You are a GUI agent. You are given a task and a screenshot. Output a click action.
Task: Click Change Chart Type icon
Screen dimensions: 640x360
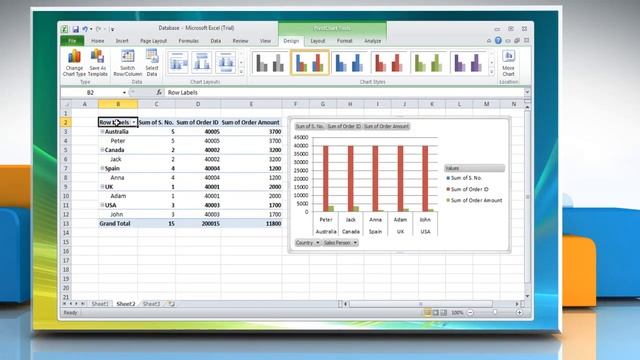(74, 62)
